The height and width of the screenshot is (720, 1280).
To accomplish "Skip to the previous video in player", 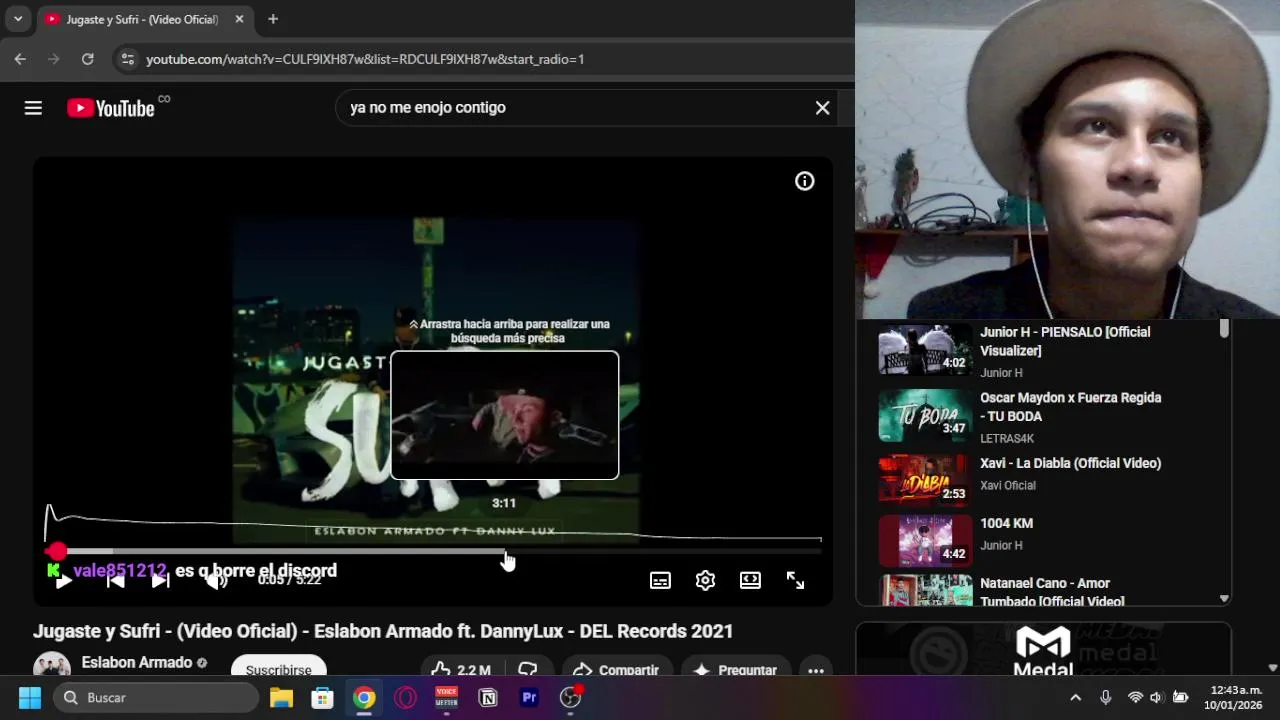I will tap(115, 580).
